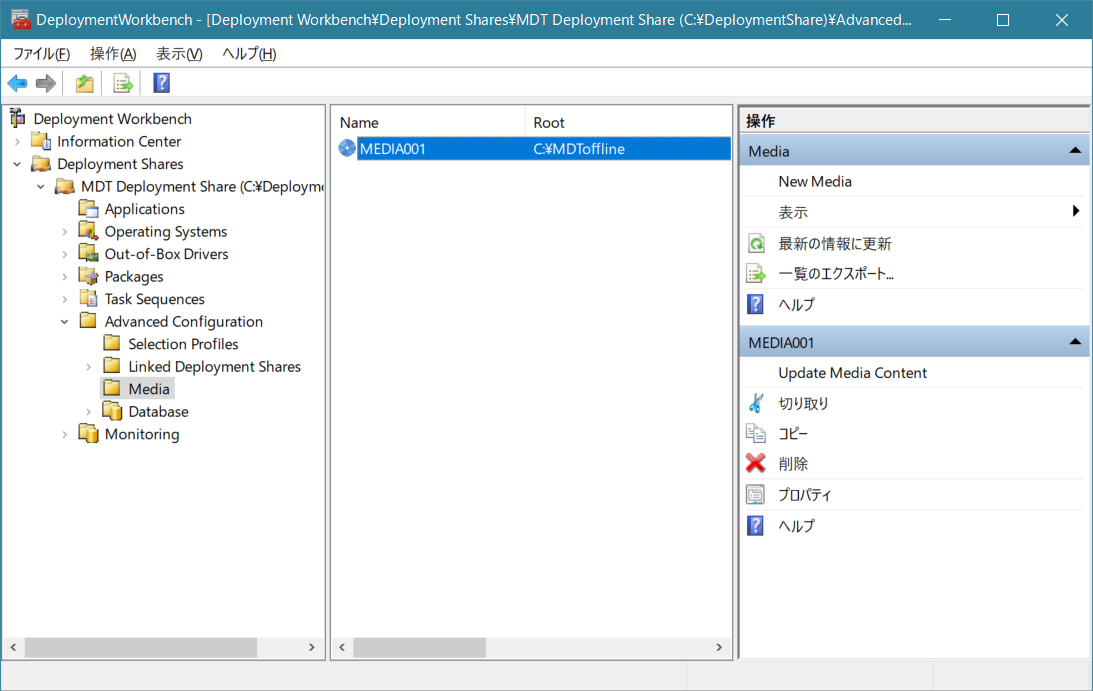Click the Packages folder icon
1093x691 pixels.
pos(89,276)
